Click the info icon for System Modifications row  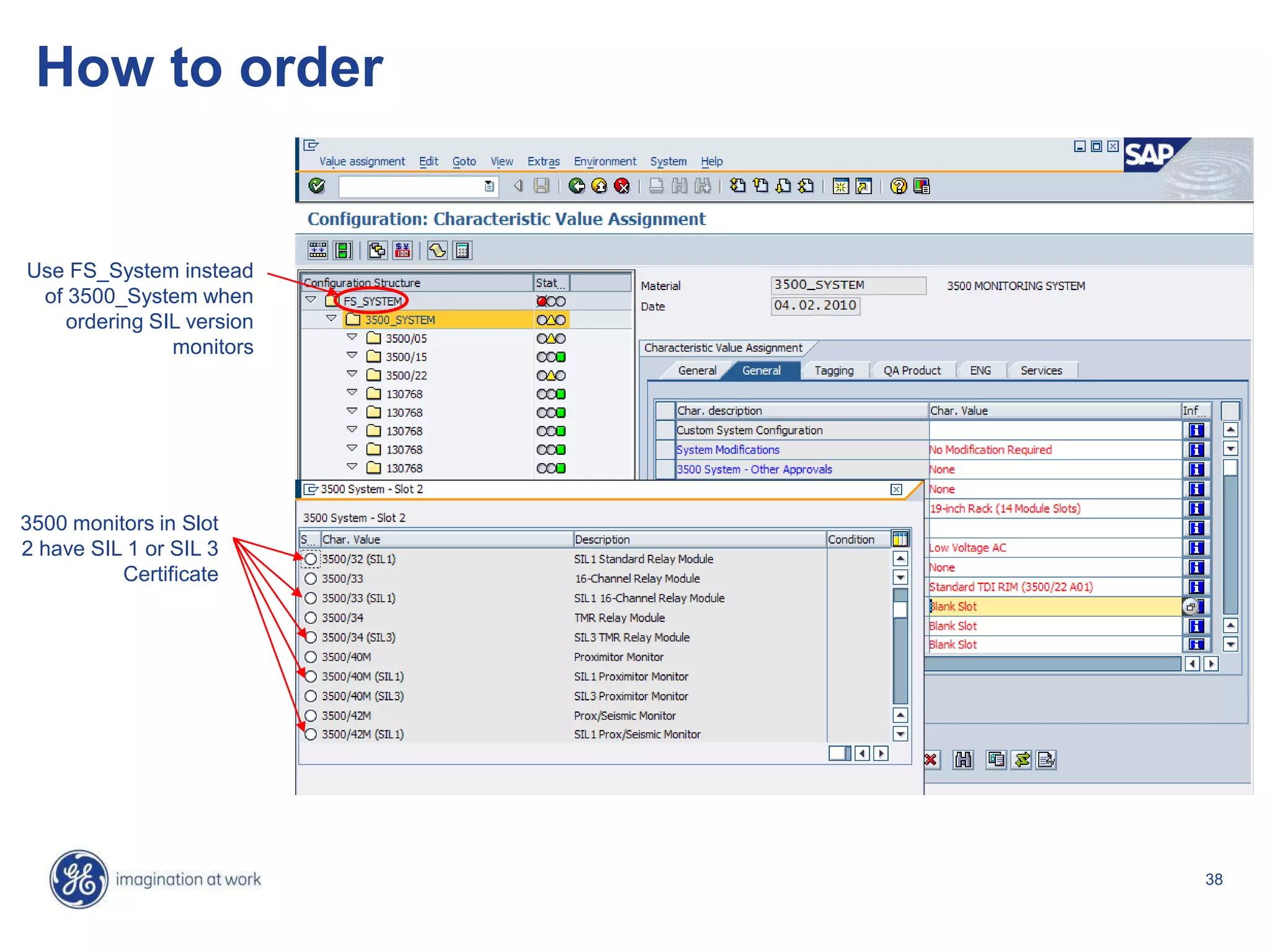click(1196, 450)
